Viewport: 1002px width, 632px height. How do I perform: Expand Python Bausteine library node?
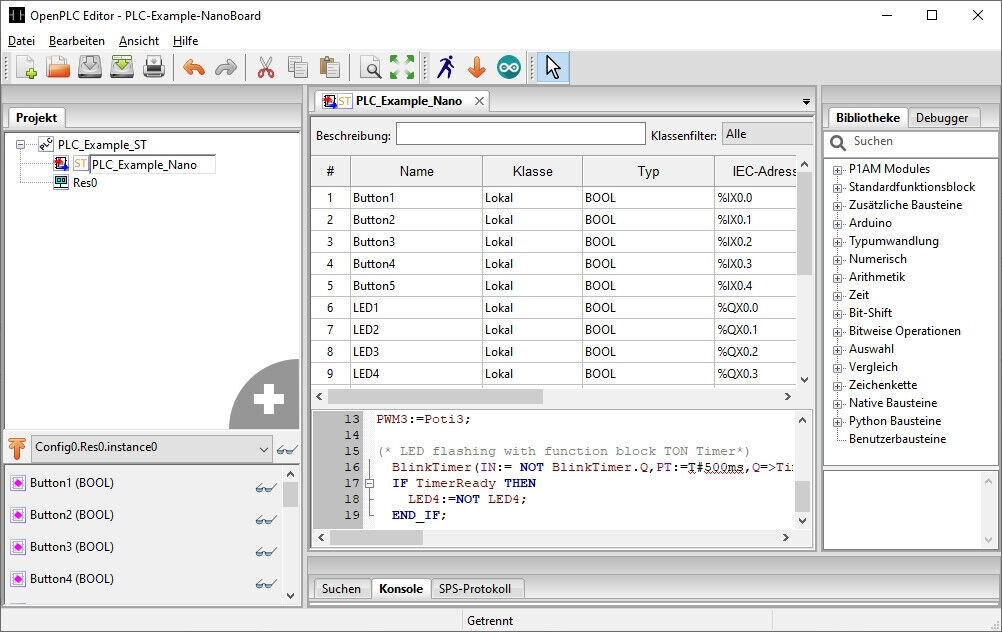[x=837, y=422]
